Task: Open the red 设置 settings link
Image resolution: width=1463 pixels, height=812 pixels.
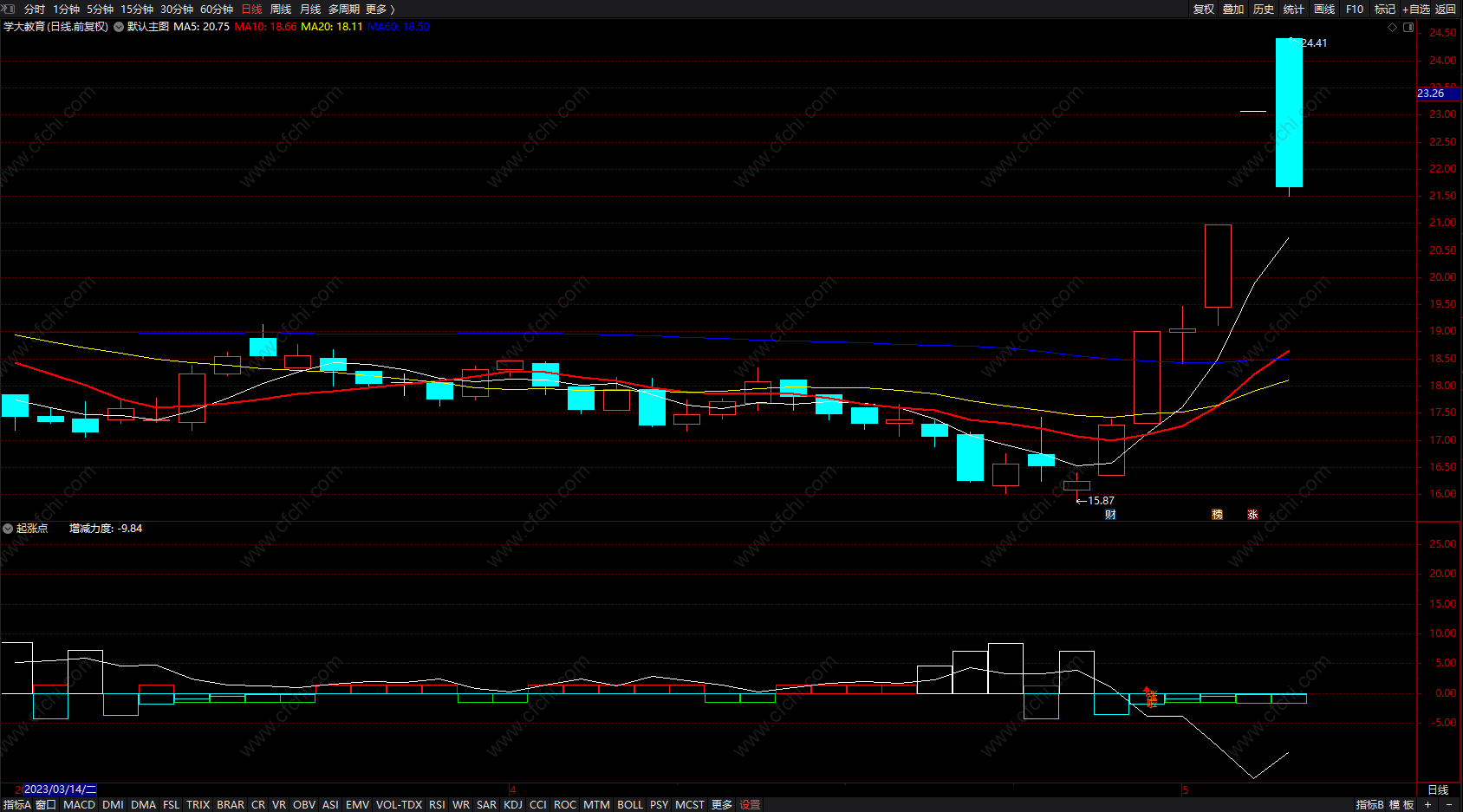Action: pyautogui.click(x=750, y=804)
